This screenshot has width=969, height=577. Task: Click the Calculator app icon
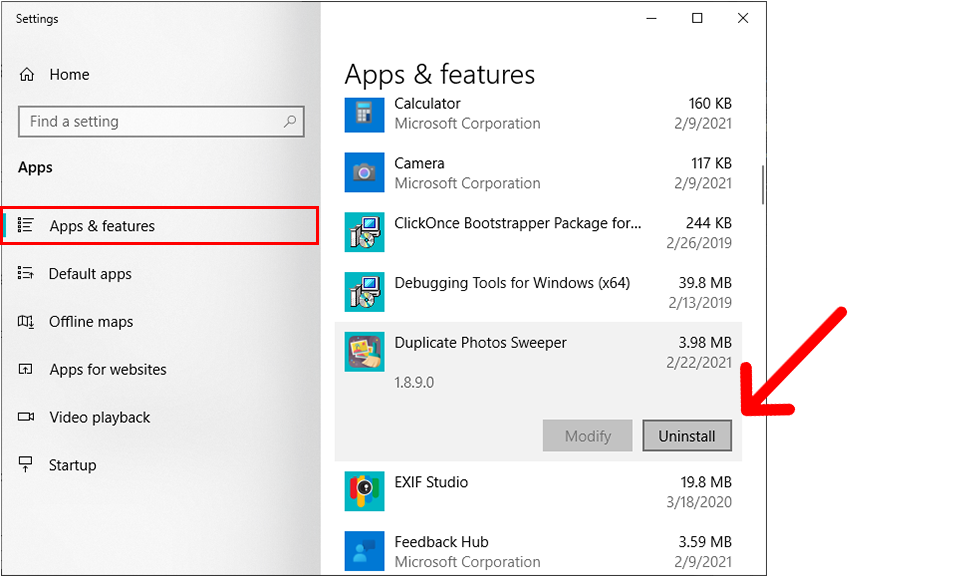click(x=364, y=113)
